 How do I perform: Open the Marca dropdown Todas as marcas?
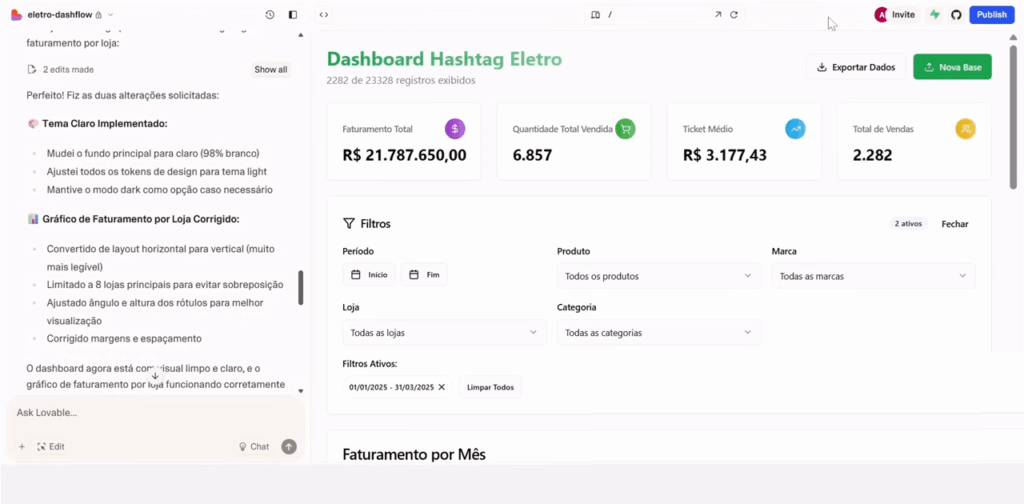coord(874,276)
